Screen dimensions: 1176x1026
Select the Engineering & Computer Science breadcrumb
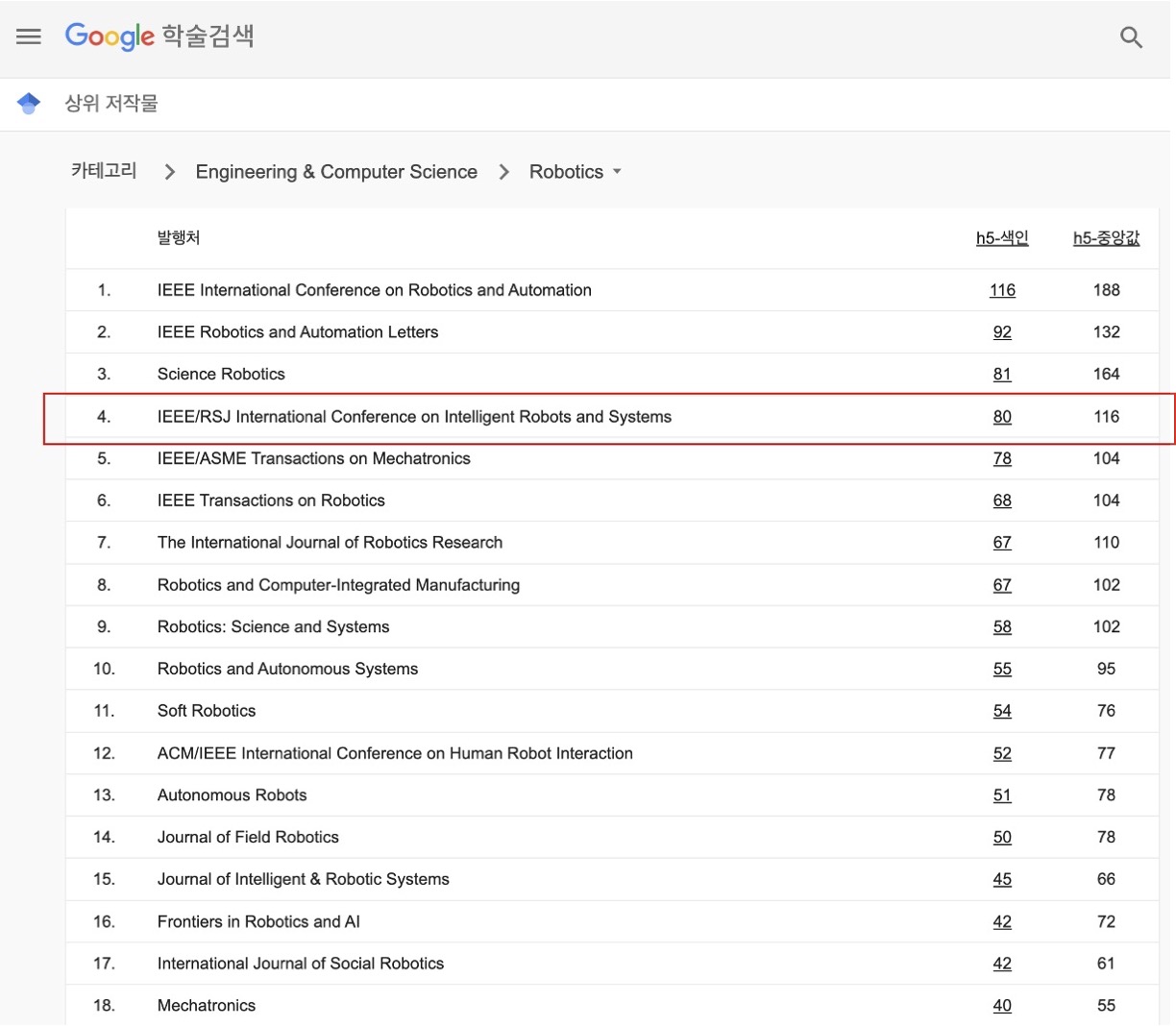coord(335,171)
